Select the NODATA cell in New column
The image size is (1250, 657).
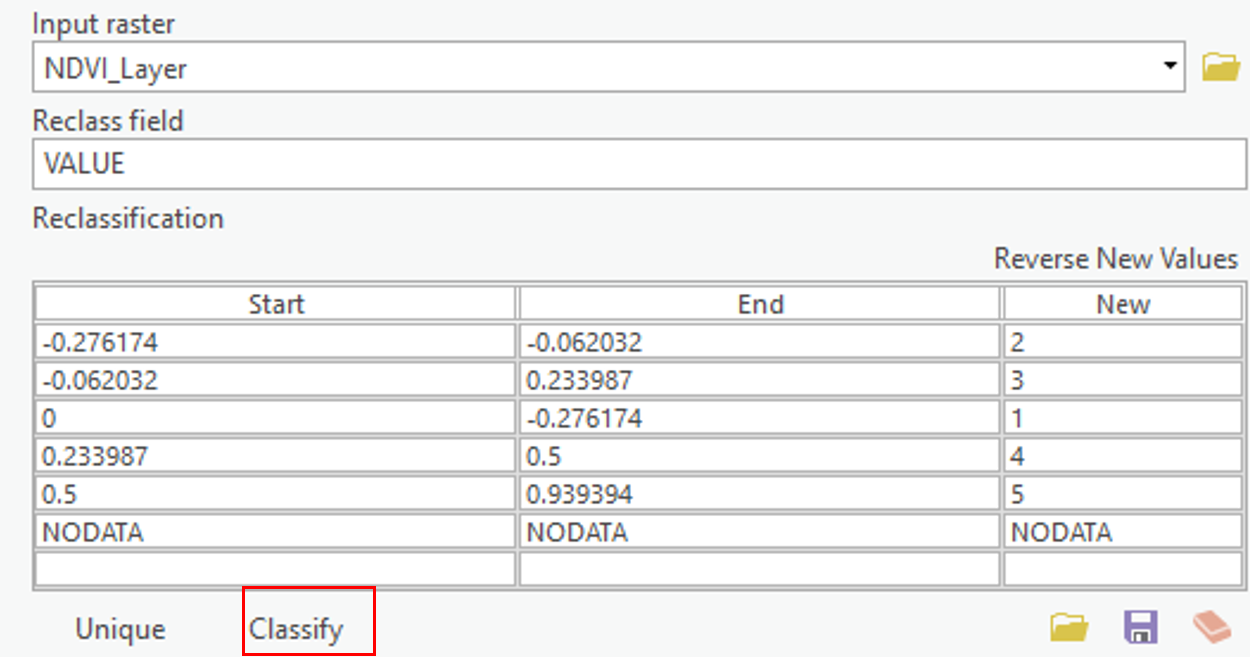pos(1123,533)
